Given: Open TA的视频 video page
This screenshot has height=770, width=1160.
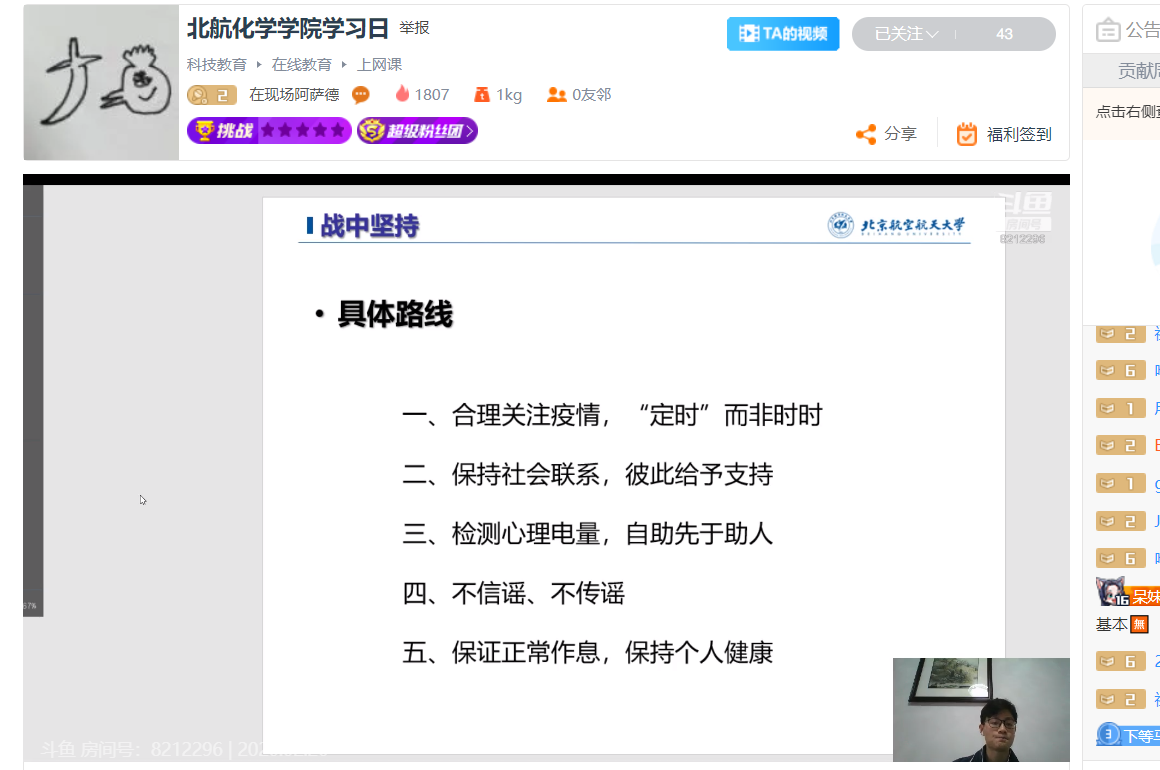Looking at the screenshot, I should click(x=783, y=34).
